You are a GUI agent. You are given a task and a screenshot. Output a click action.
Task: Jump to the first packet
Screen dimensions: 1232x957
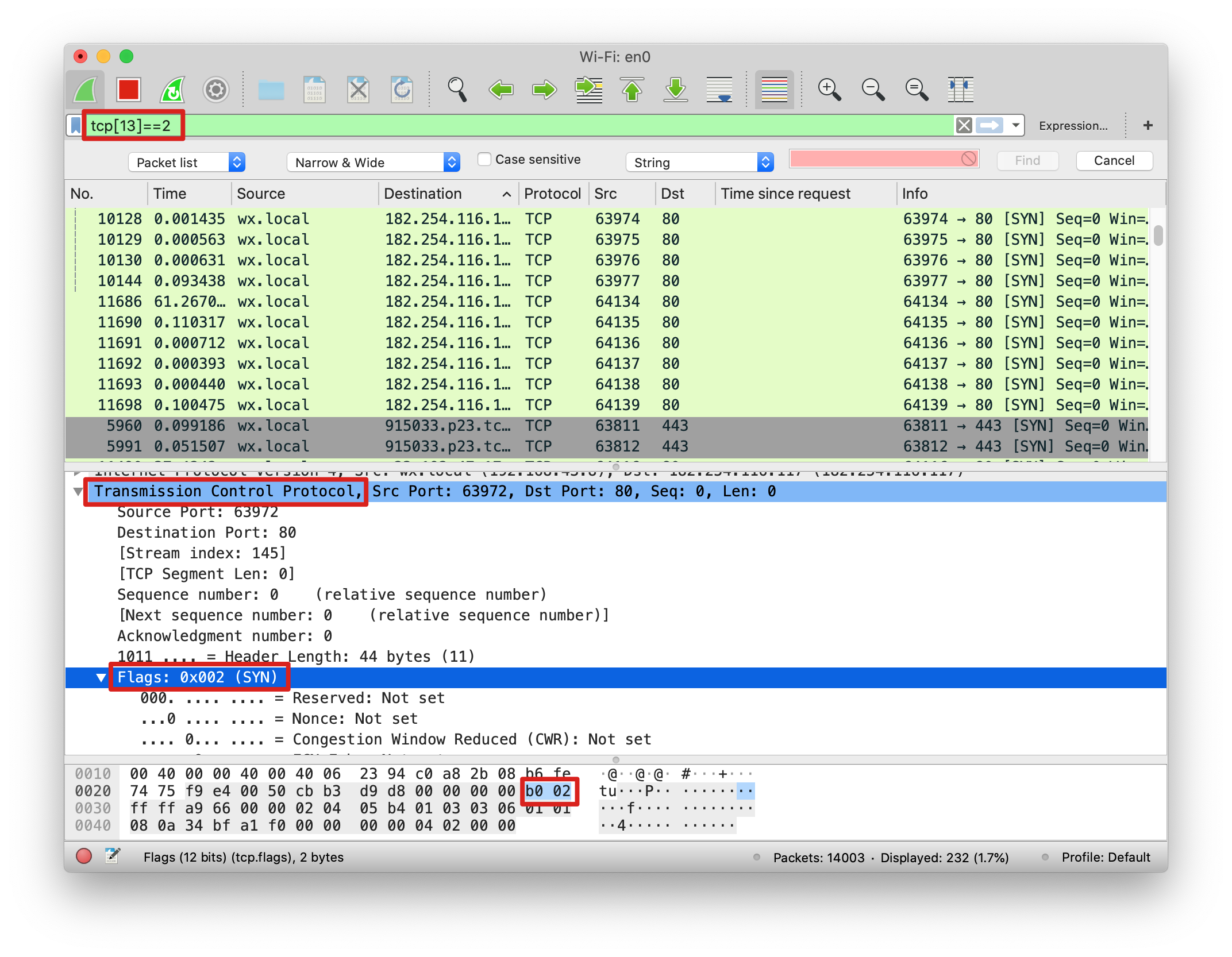click(x=632, y=90)
